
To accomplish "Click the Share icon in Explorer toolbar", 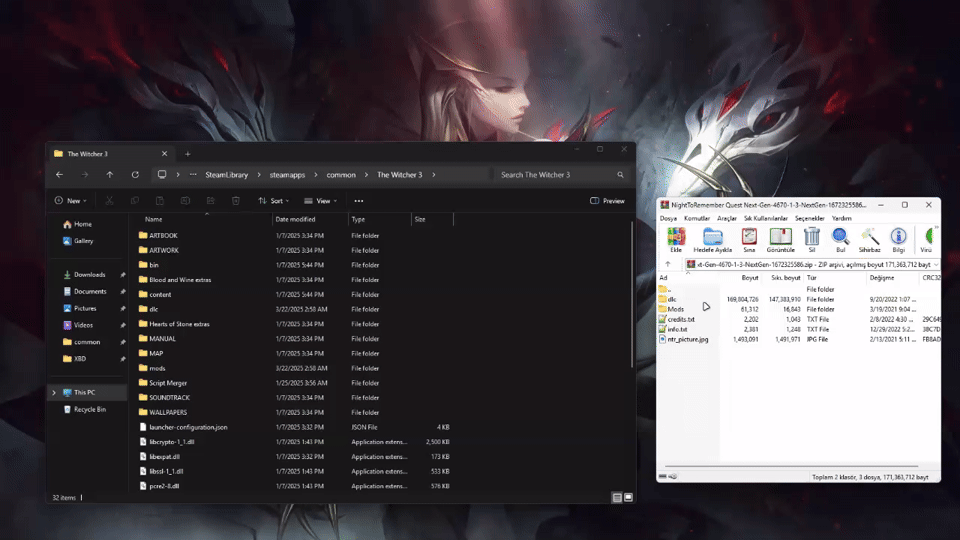I will [211, 201].
